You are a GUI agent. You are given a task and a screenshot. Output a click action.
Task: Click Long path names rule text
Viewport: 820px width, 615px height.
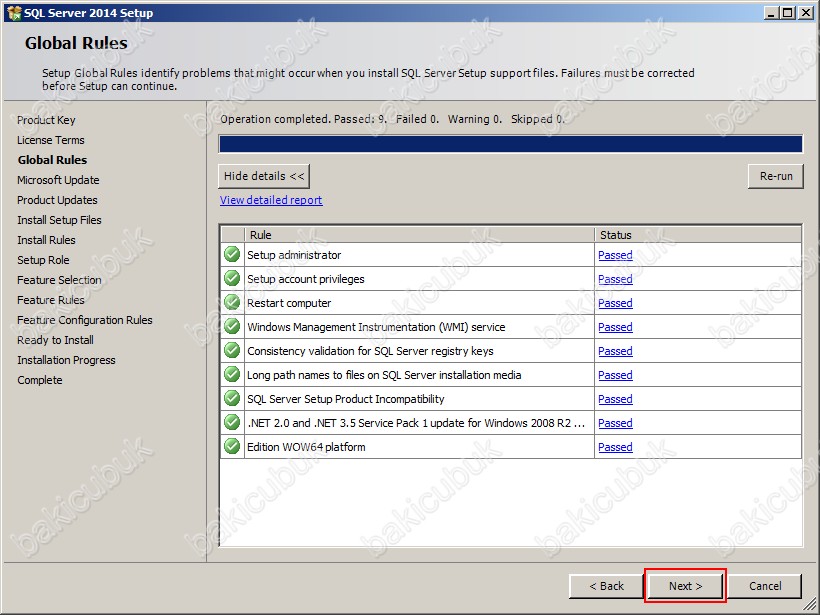(x=384, y=375)
